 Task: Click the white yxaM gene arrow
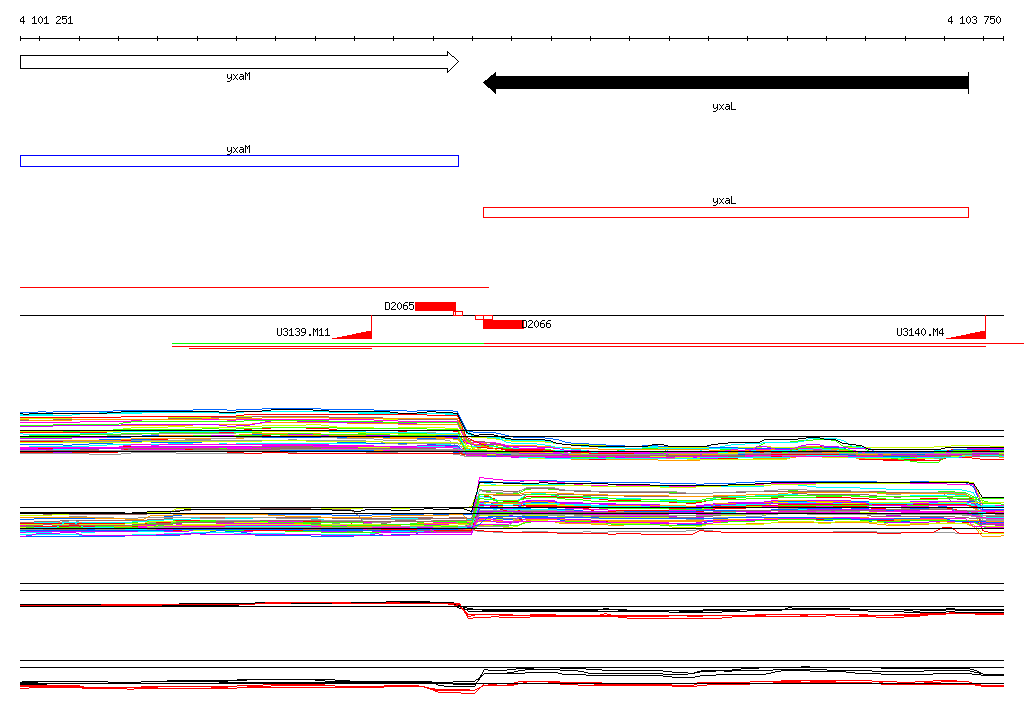pos(239,62)
